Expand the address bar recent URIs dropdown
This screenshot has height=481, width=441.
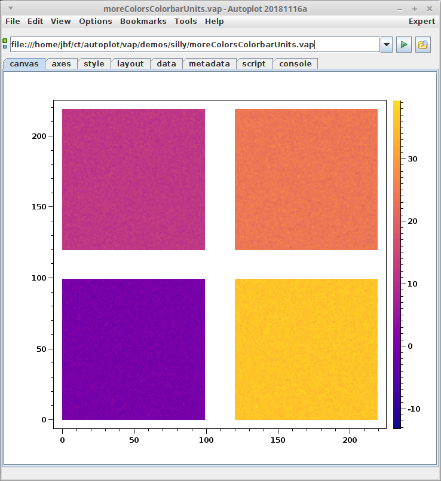(x=386, y=45)
